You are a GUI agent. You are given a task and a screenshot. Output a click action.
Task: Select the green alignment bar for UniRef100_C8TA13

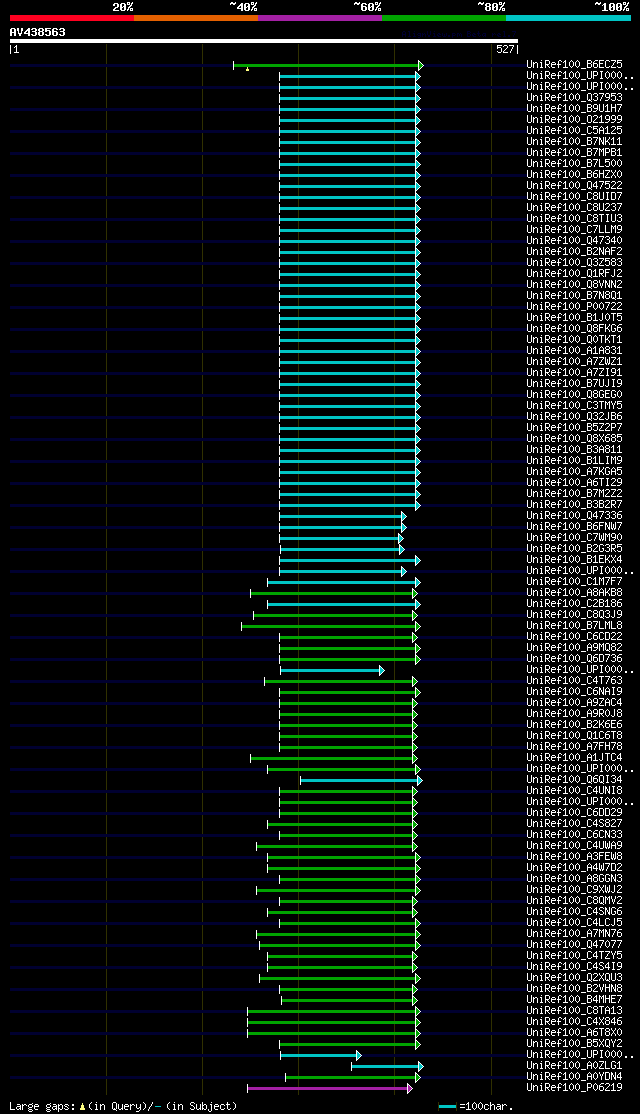coord(334,1011)
